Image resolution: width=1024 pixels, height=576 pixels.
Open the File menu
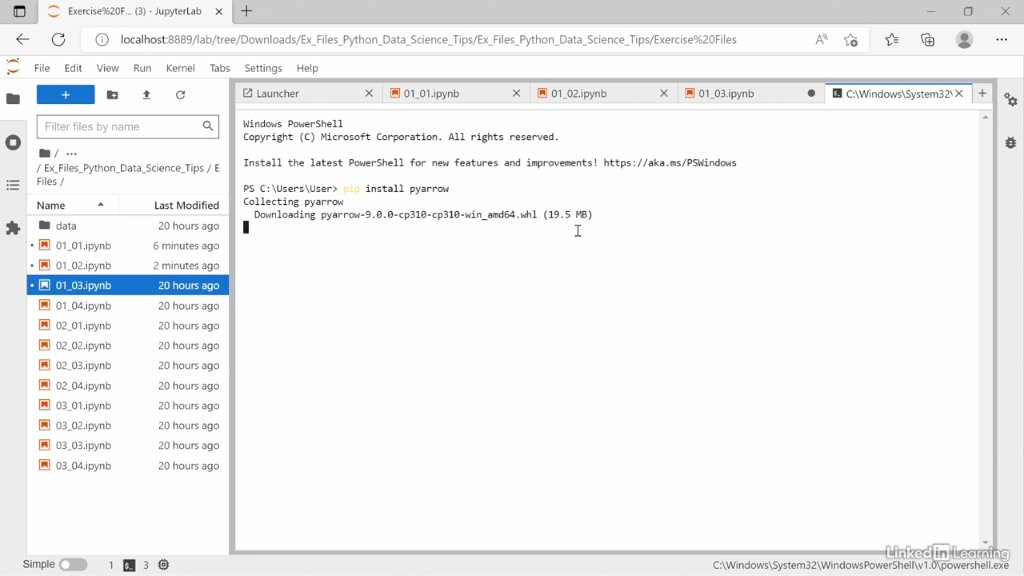42,68
